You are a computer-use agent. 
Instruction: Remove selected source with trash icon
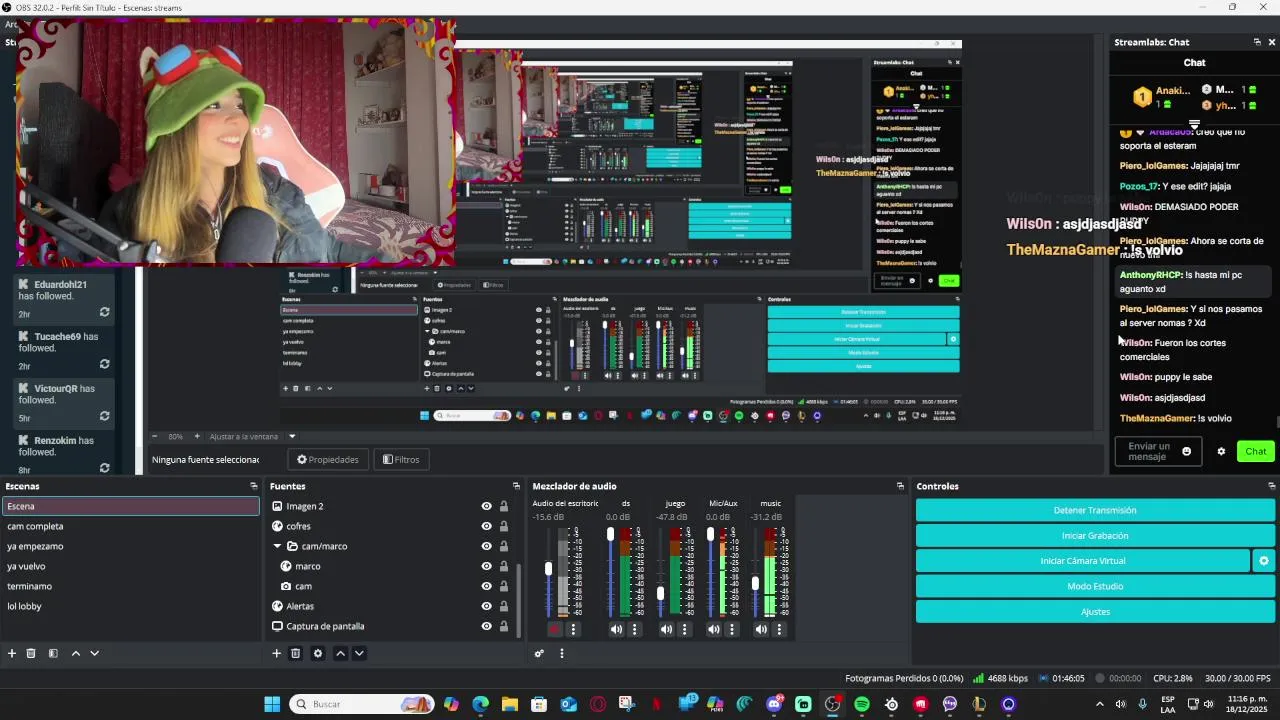[x=295, y=653]
